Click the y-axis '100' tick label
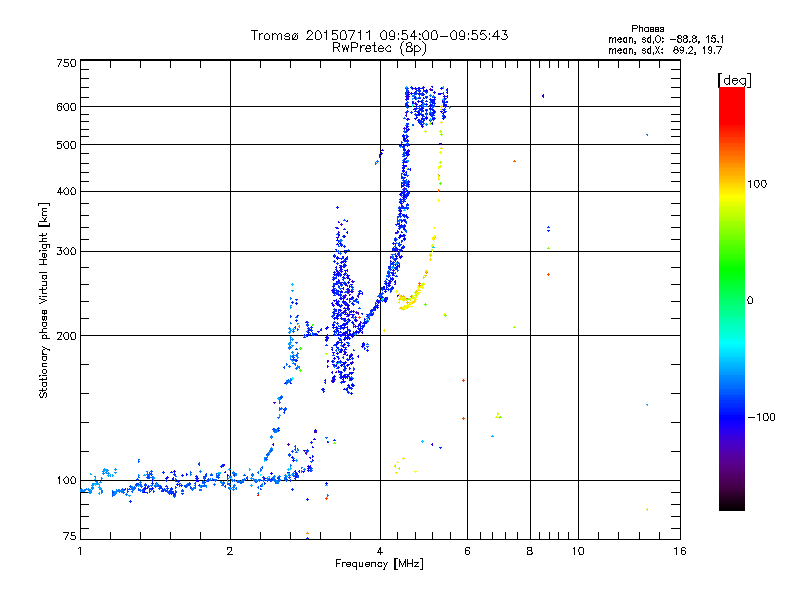 pyautogui.click(x=66, y=481)
